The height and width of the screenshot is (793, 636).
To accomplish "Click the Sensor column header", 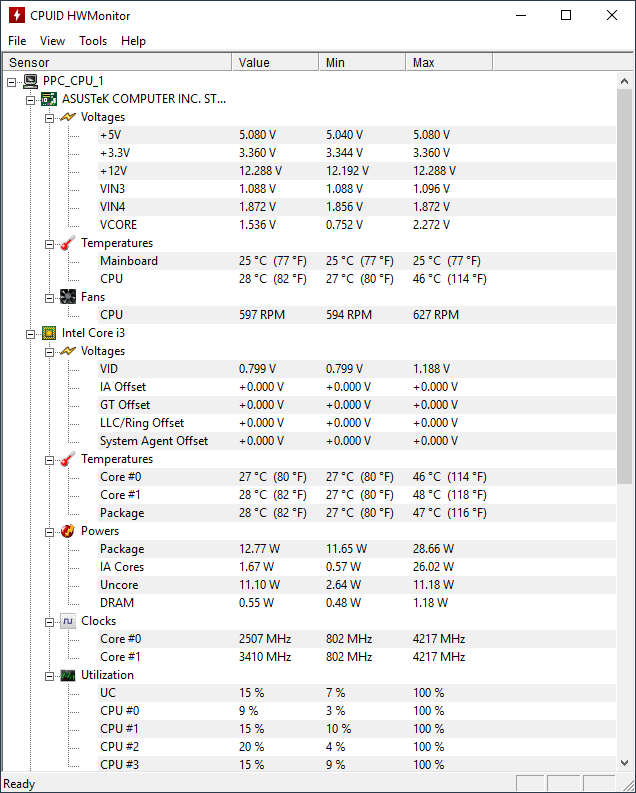I will pos(117,63).
